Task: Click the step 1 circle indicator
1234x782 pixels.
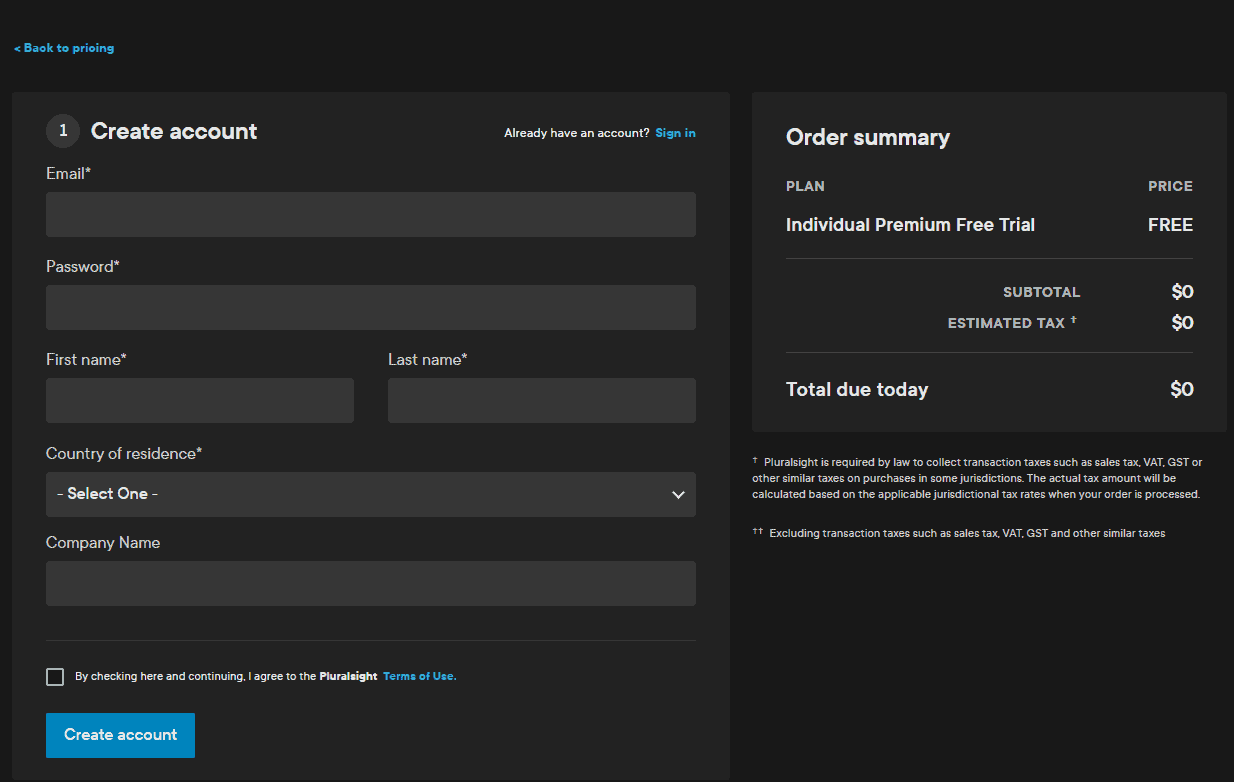Action: coord(62,130)
